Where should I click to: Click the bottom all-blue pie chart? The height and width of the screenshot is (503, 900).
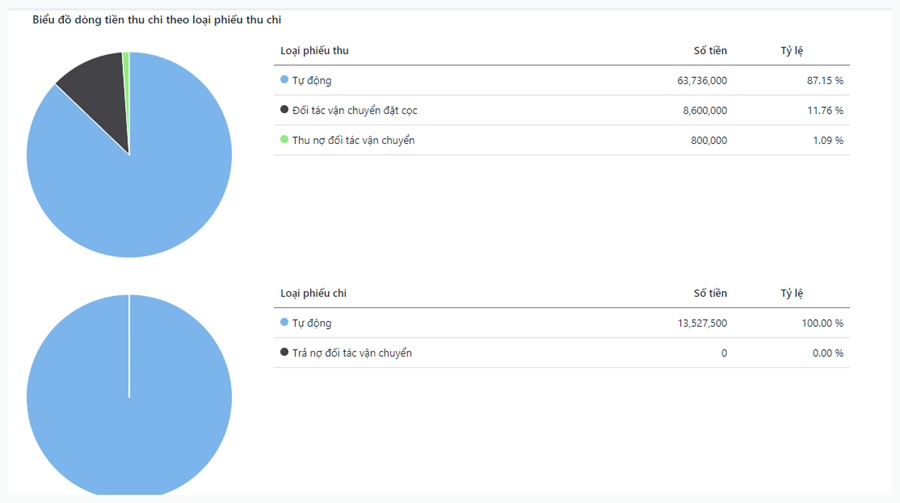pos(129,400)
